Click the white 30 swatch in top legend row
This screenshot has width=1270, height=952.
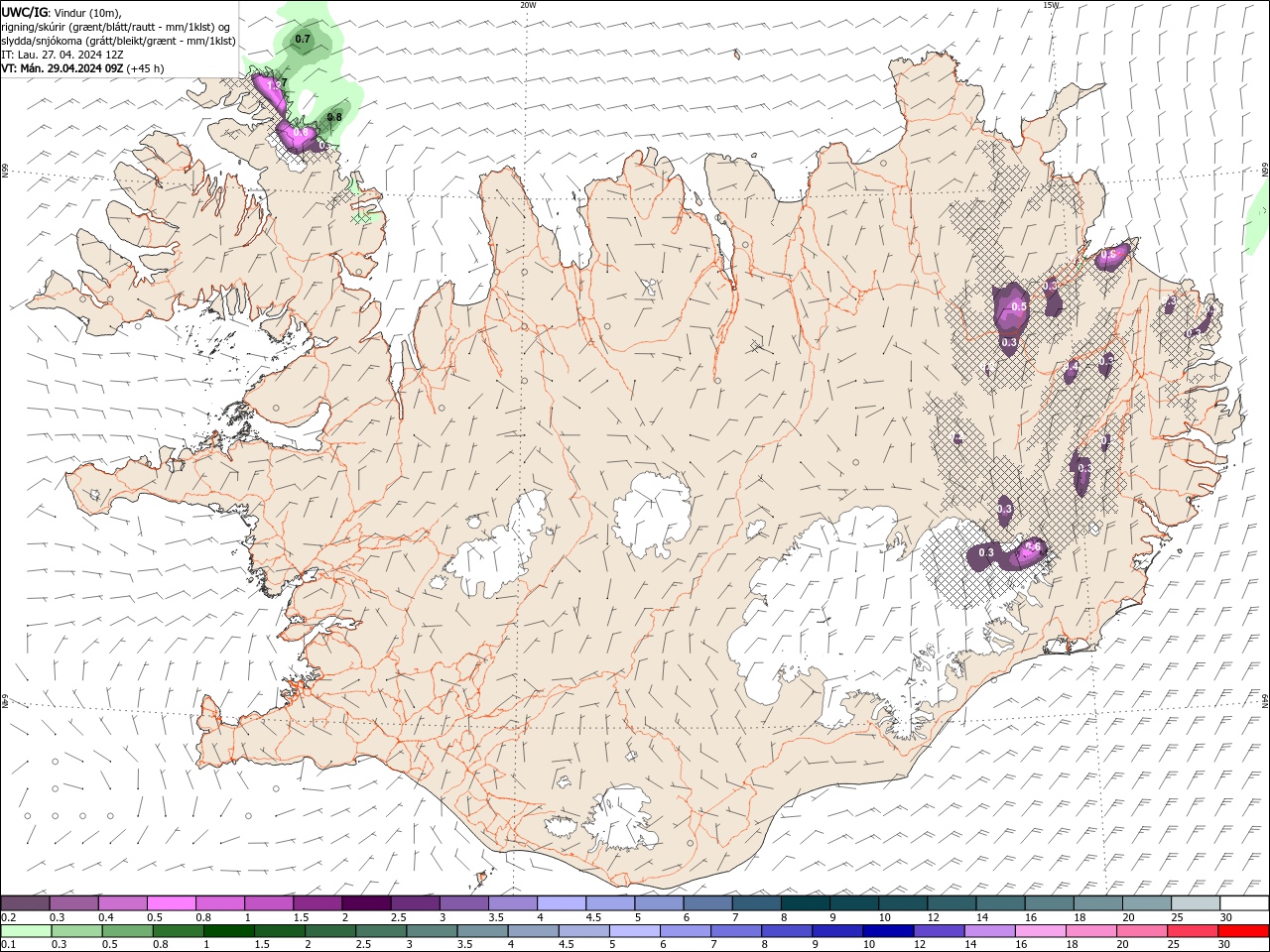(1244, 903)
